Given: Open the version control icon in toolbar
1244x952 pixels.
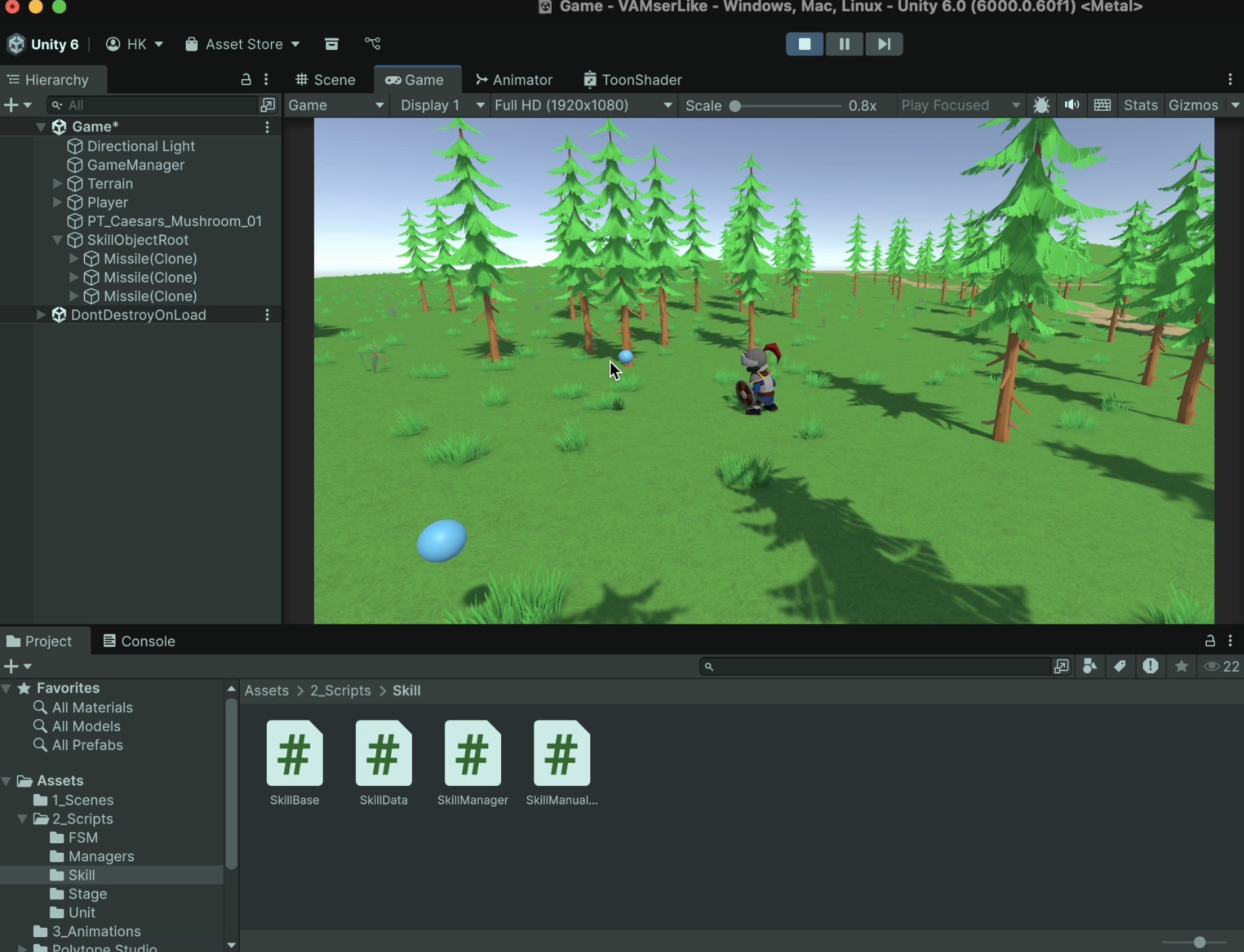Looking at the screenshot, I should 373,44.
